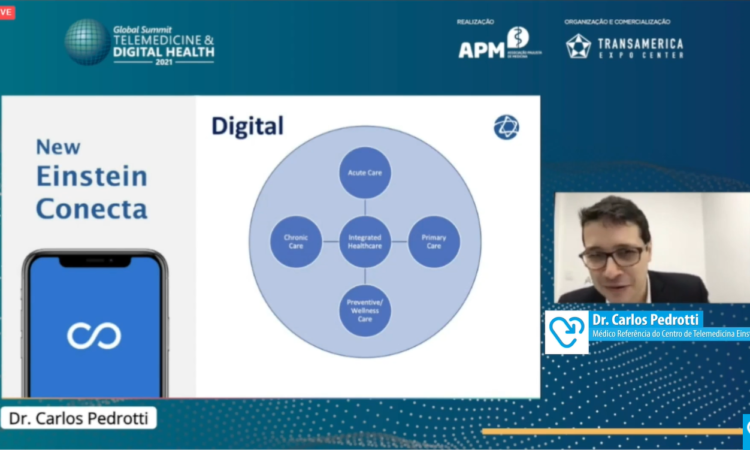Select the Chronic Care circle
Screen dimensions: 750x450
(x=296, y=242)
